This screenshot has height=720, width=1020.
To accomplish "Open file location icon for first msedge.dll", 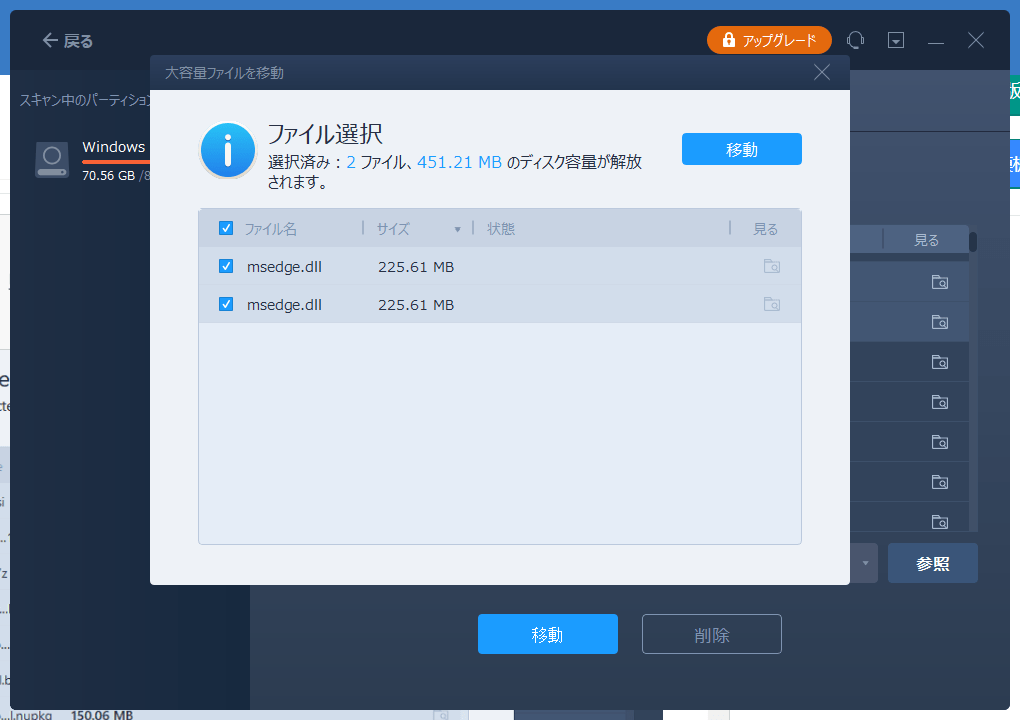I will point(771,266).
